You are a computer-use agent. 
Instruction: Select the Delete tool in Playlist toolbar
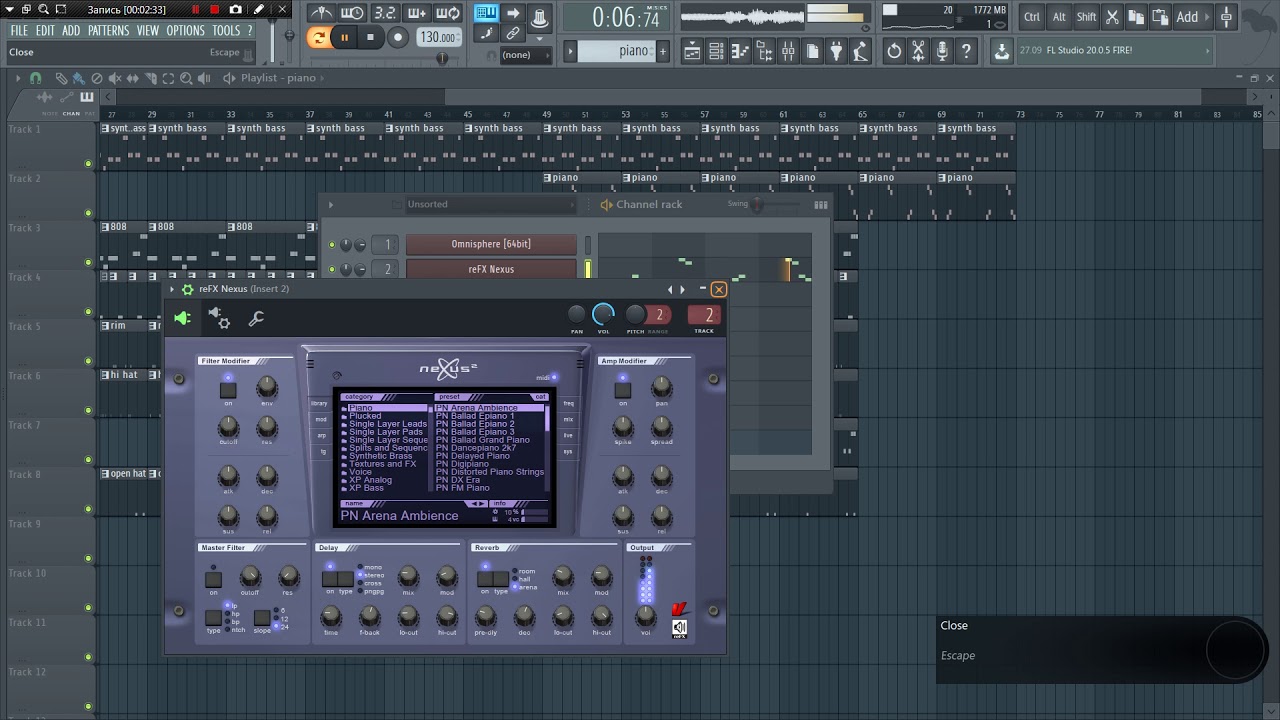coord(97,78)
